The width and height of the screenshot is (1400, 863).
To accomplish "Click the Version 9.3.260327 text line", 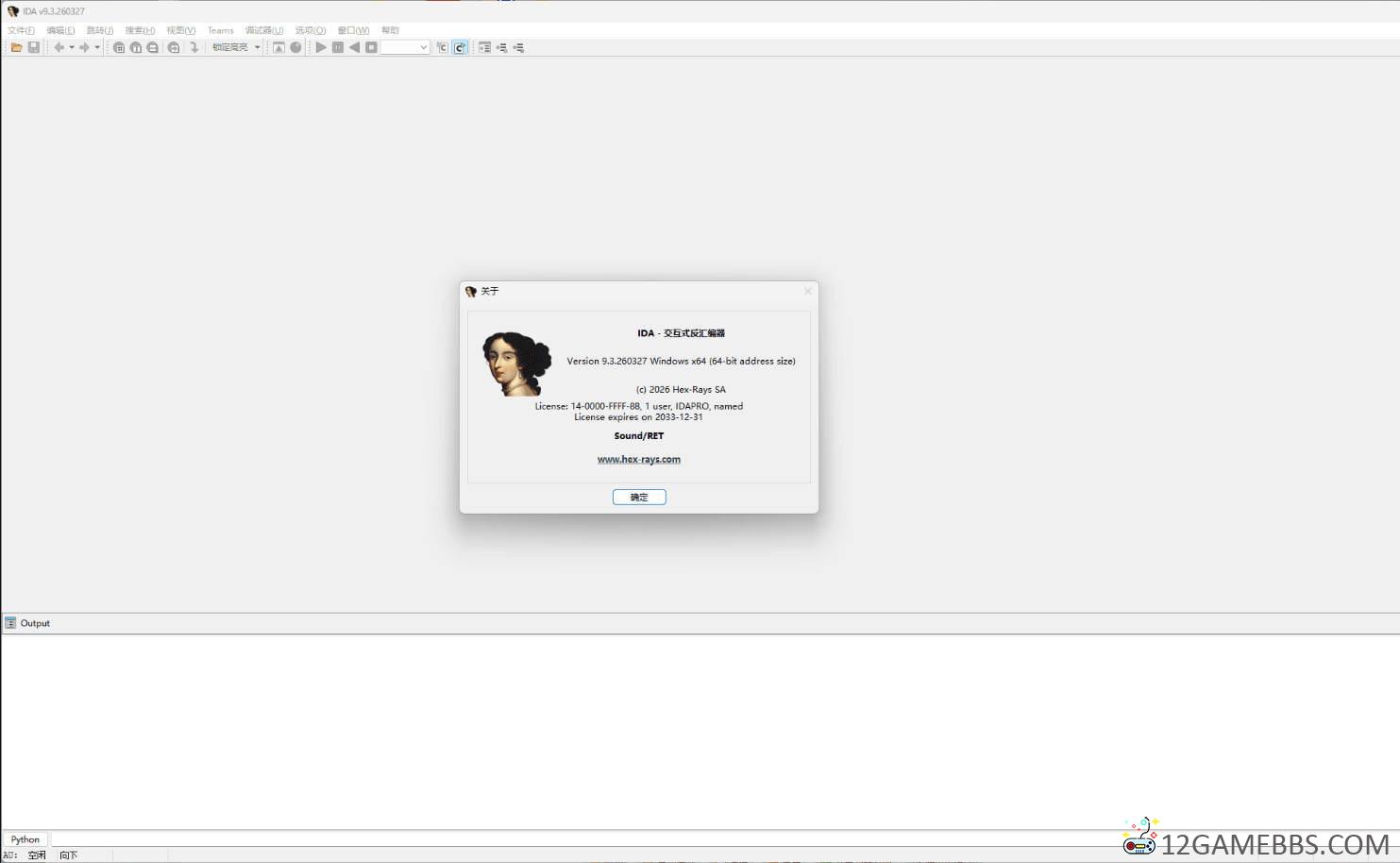I will pos(681,362).
